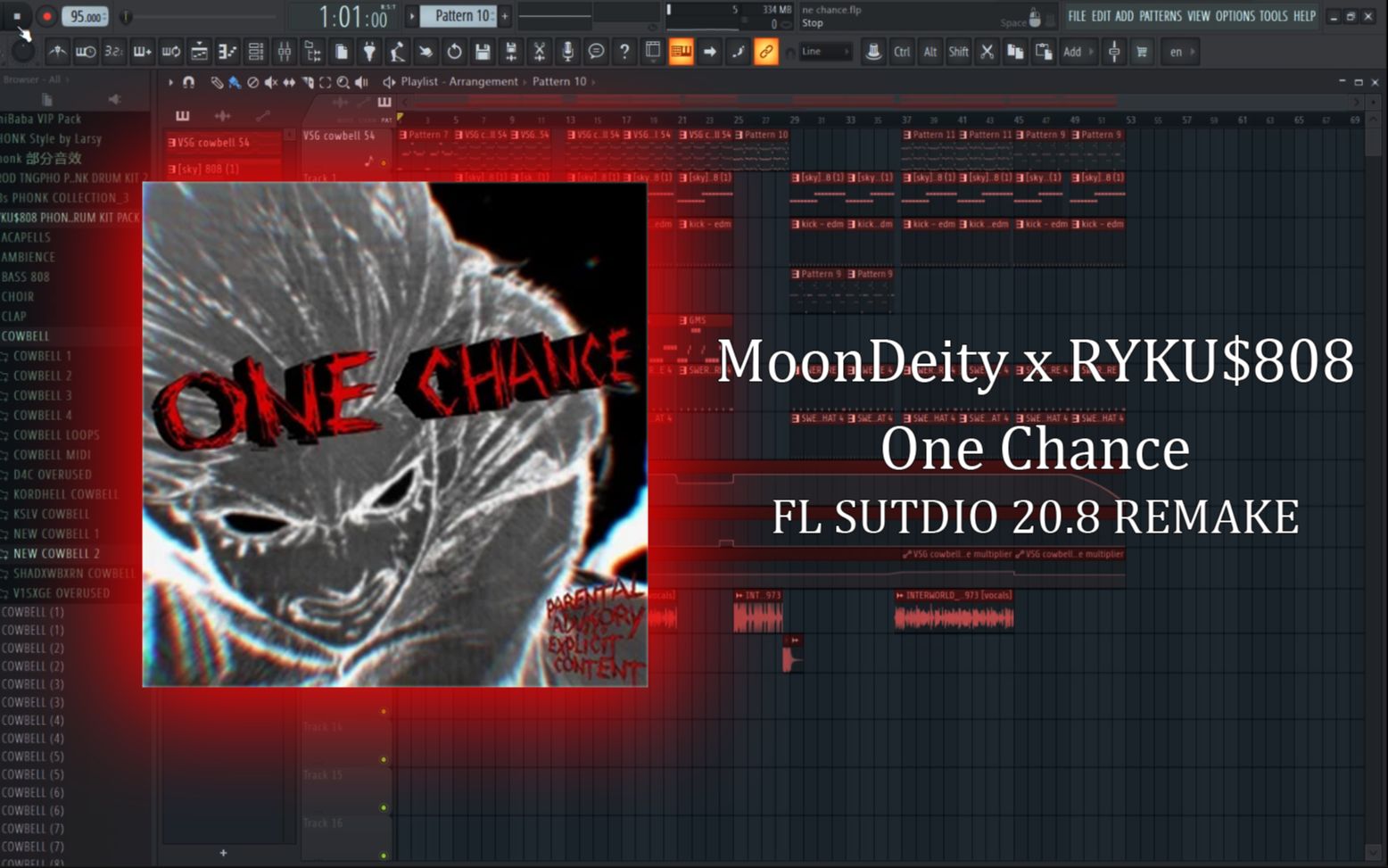This screenshot has width=1388, height=868.
Task: Click the metronome icon in toolbar
Action: pyautogui.click(x=57, y=52)
